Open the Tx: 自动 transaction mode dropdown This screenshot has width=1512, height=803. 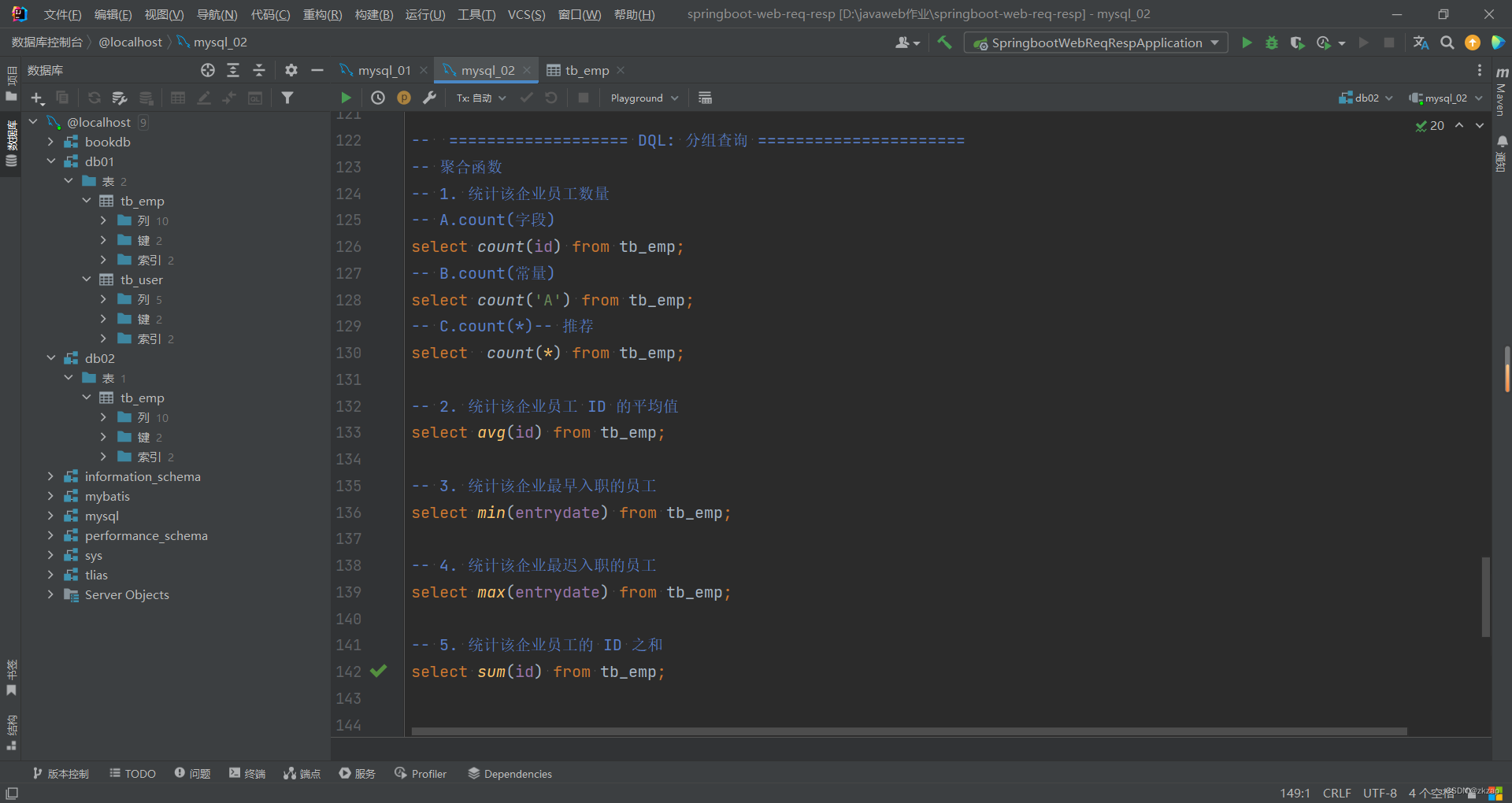pyautogui.click(x=480, y=97)
